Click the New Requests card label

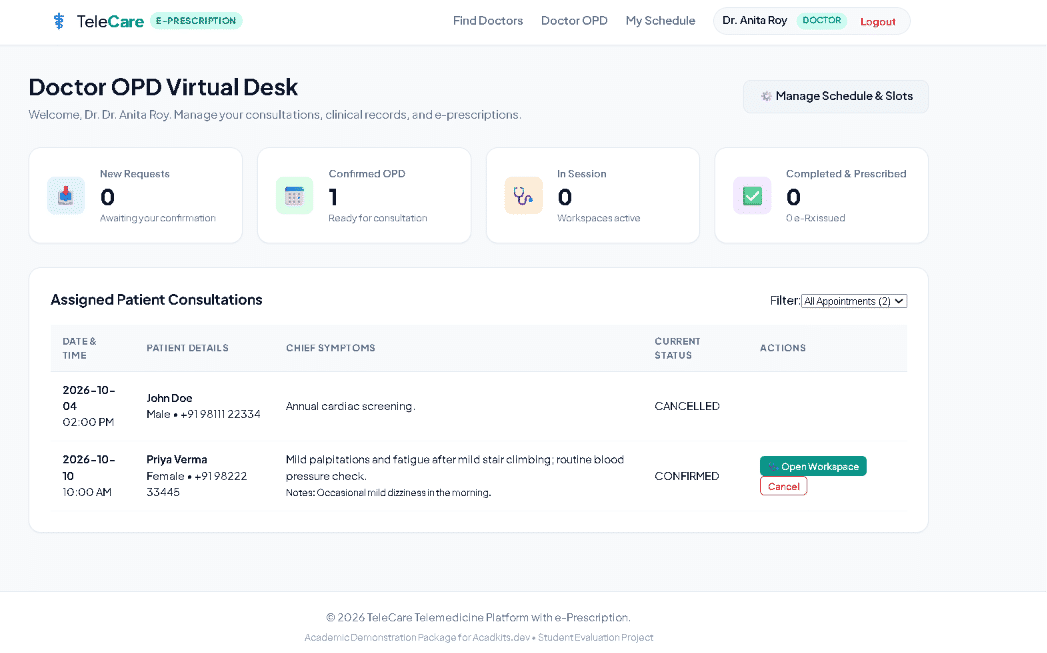click(134, 174)
